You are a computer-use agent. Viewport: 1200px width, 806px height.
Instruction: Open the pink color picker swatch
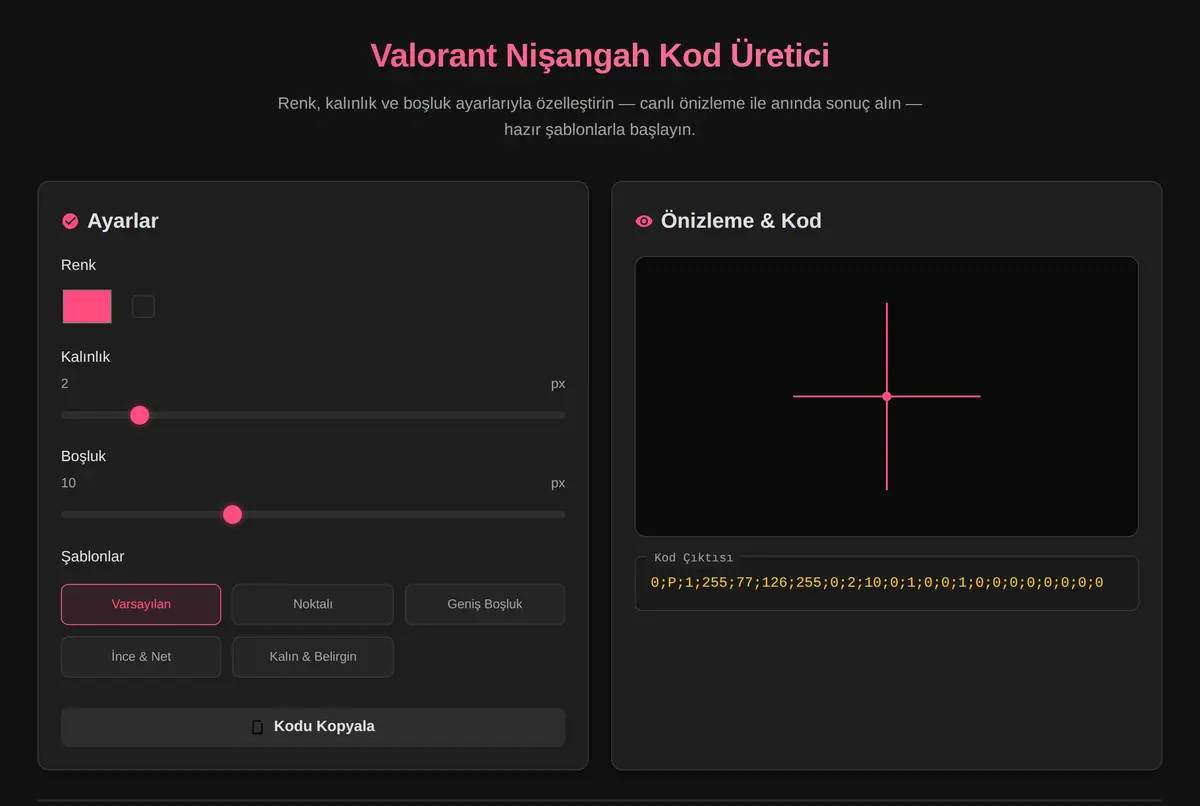pos(87,306)
